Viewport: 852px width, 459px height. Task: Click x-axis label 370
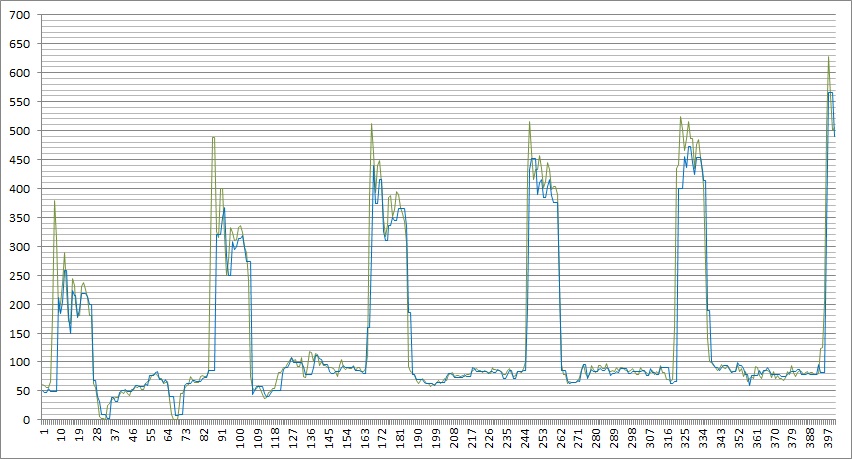point(776,438)
